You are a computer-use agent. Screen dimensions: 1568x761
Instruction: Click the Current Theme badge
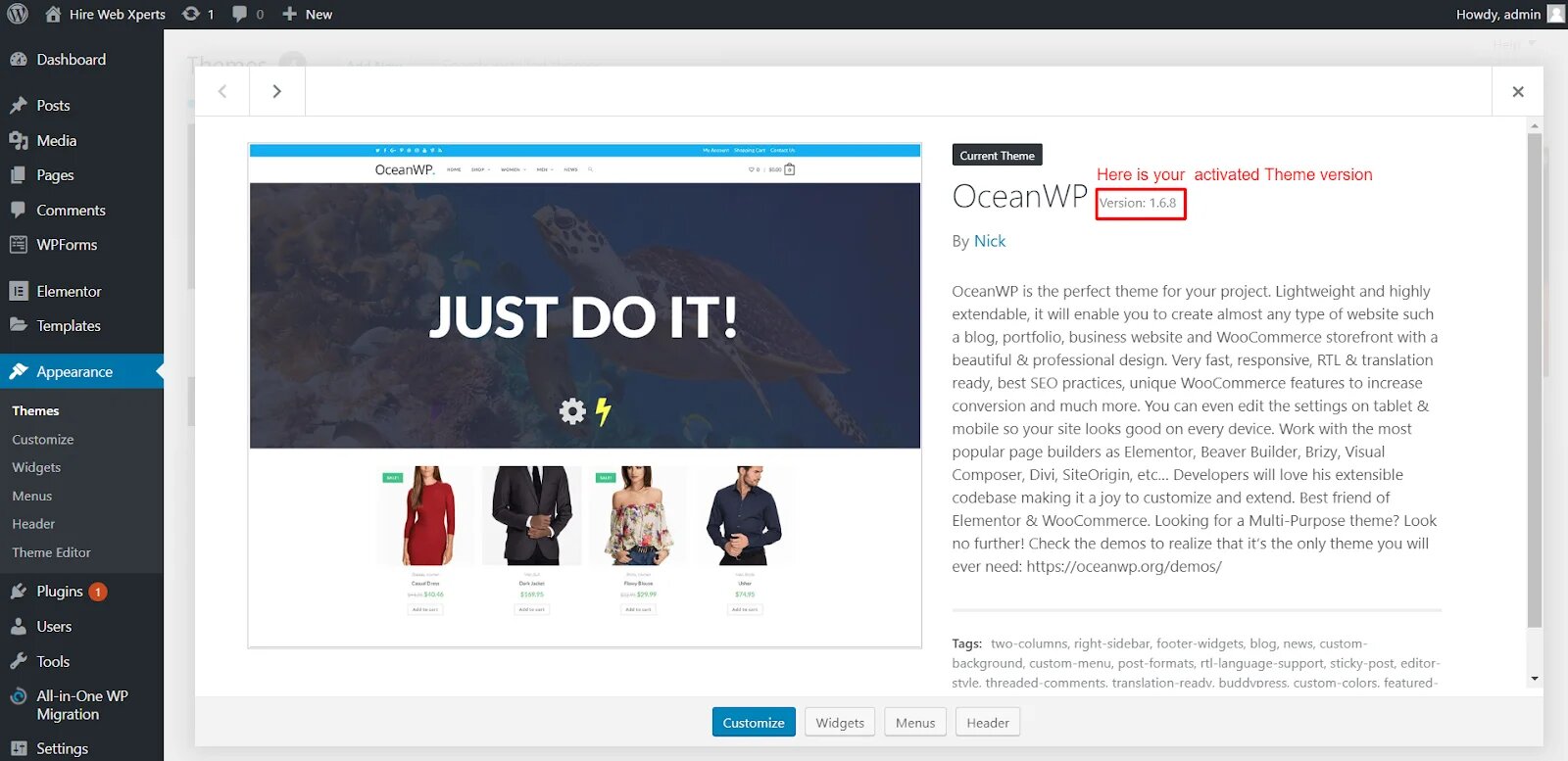(997, 155)
